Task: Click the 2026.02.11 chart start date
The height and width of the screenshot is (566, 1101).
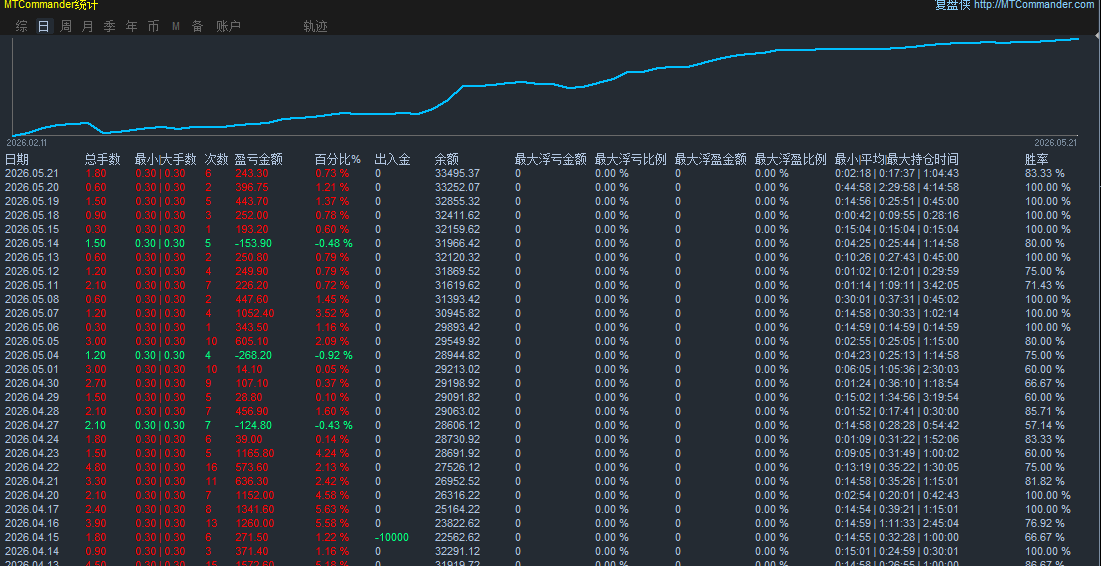Action: click(x=29, y=143)
